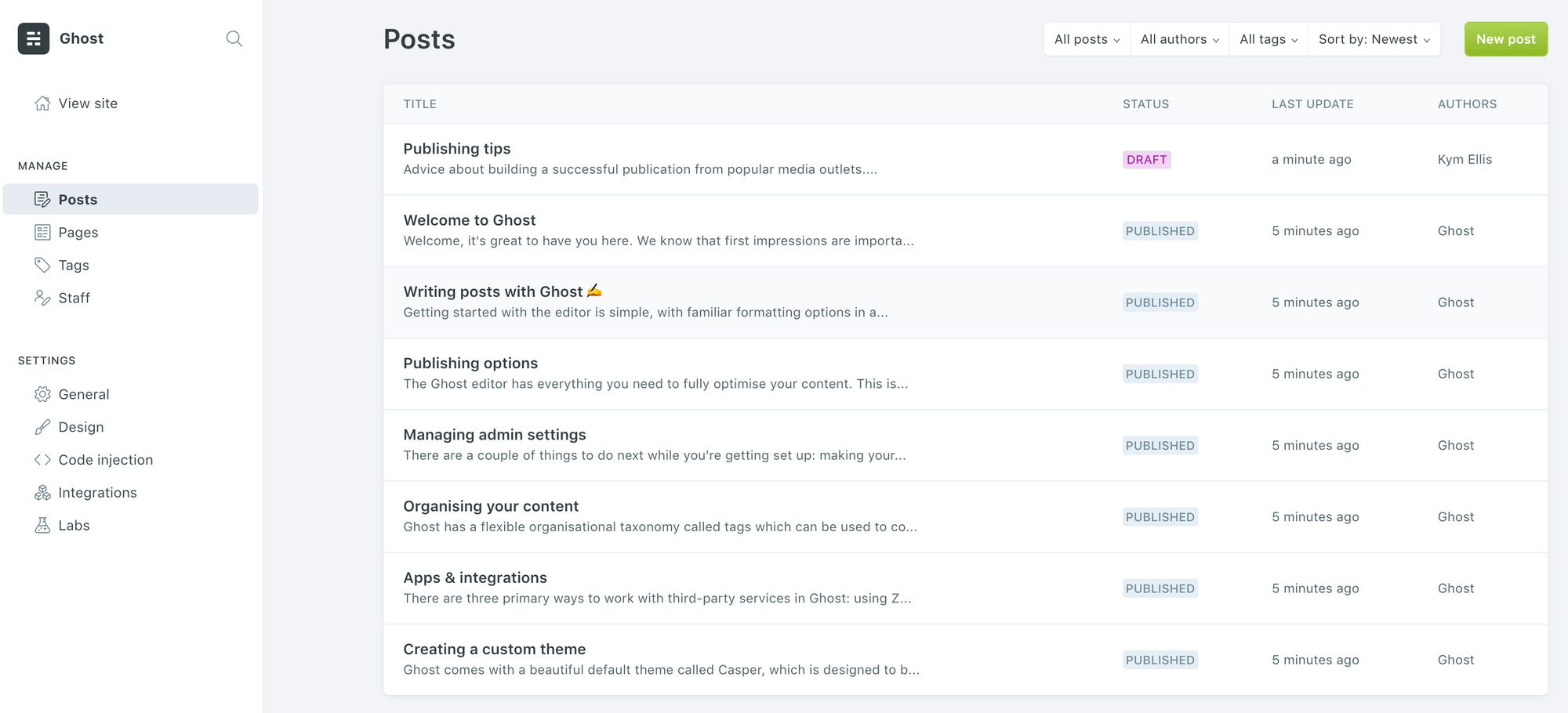
Task: Click the TITLE column header
Action: pos(420,104)
